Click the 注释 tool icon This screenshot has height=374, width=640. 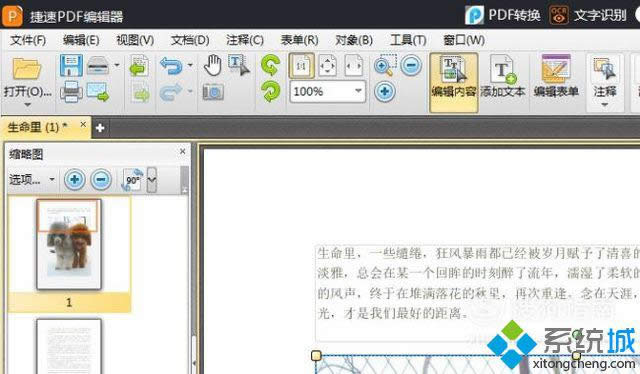coord(605,69)
